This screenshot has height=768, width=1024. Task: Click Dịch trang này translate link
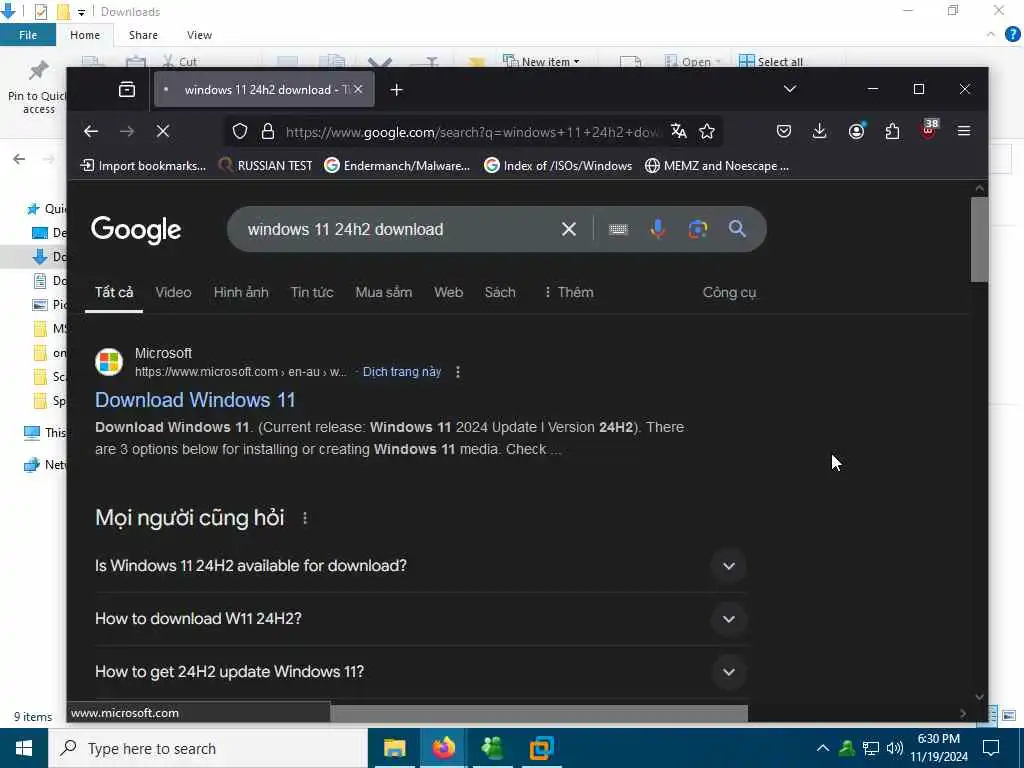pos(402,372)
